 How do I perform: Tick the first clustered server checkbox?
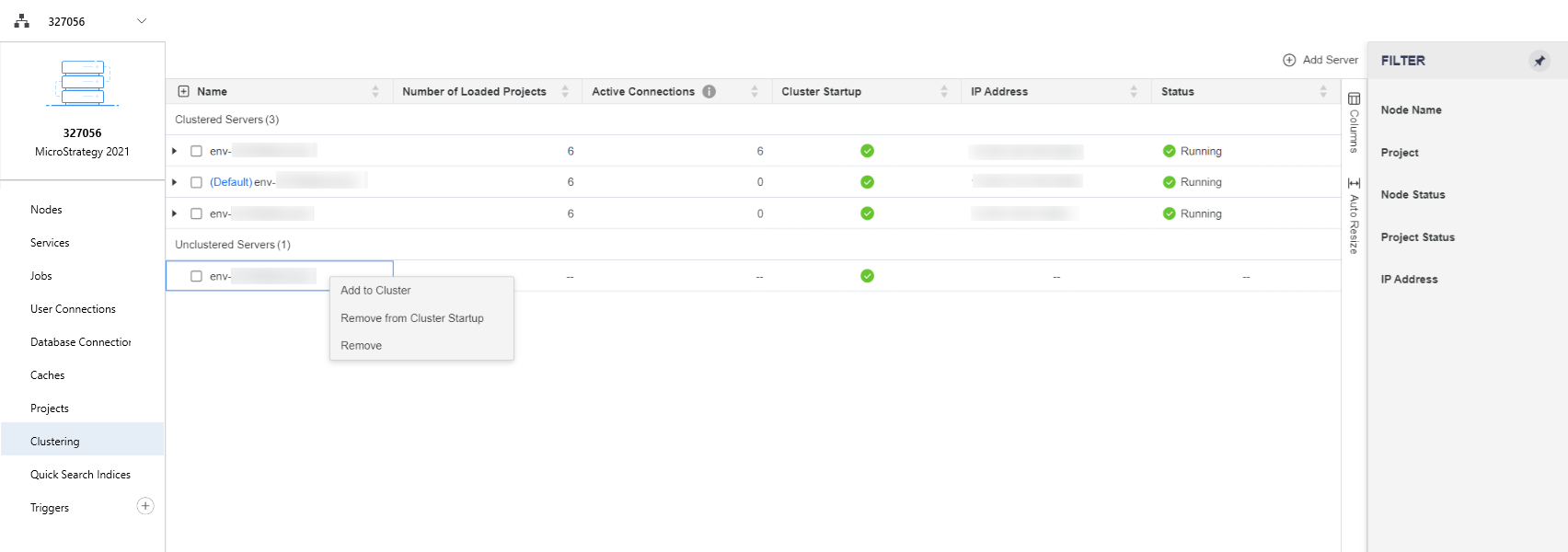tap(196, 151)
